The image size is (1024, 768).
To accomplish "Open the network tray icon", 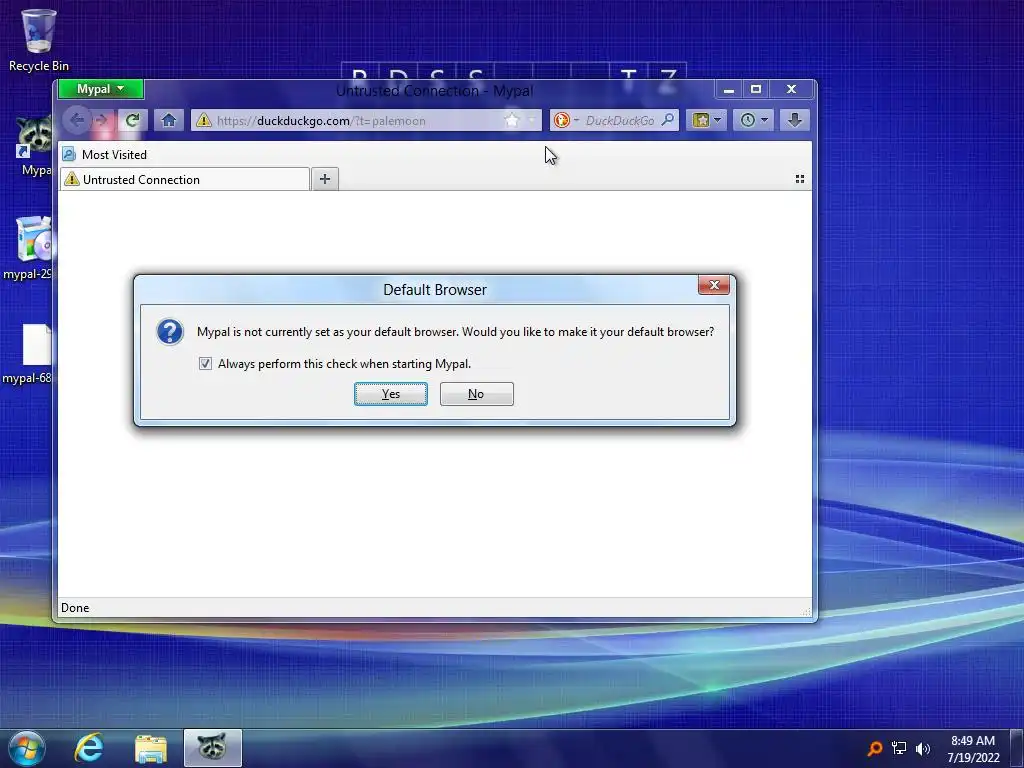I will point(899,748).
